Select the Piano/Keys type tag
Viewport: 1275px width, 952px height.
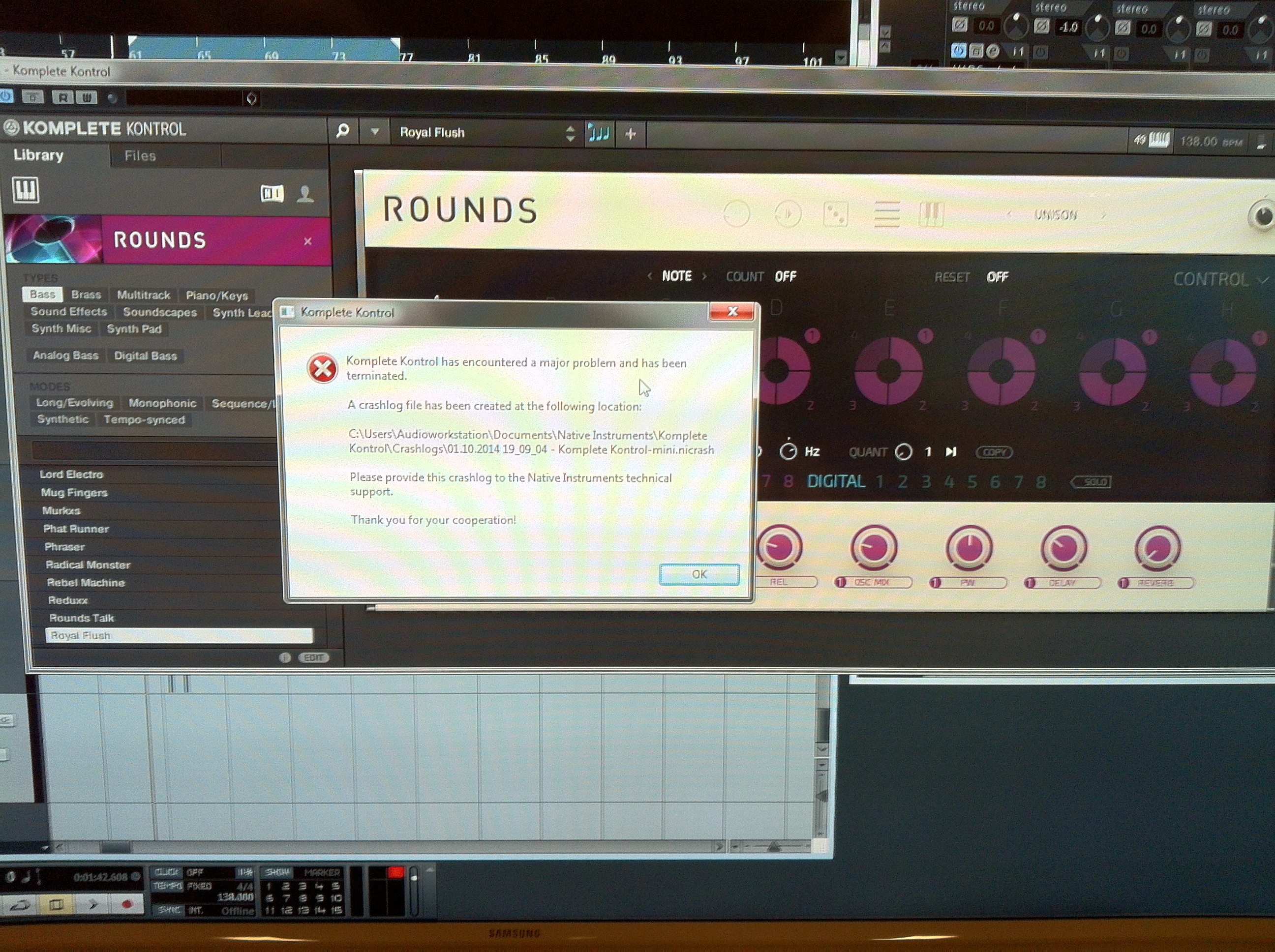[x=217, y=296]
